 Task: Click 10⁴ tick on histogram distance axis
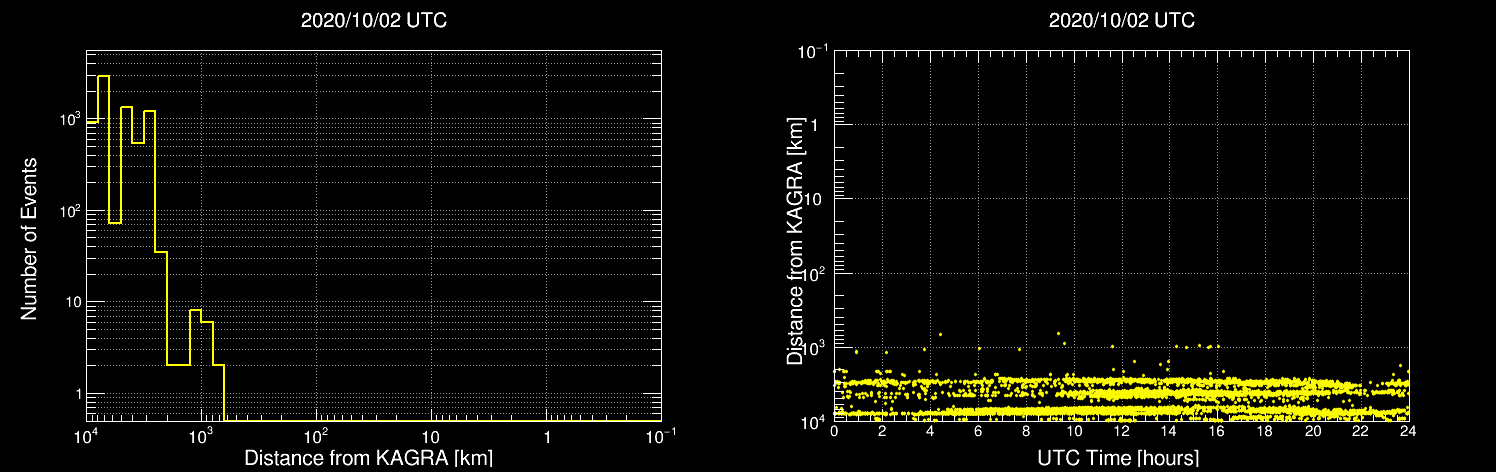coord(87,437)
